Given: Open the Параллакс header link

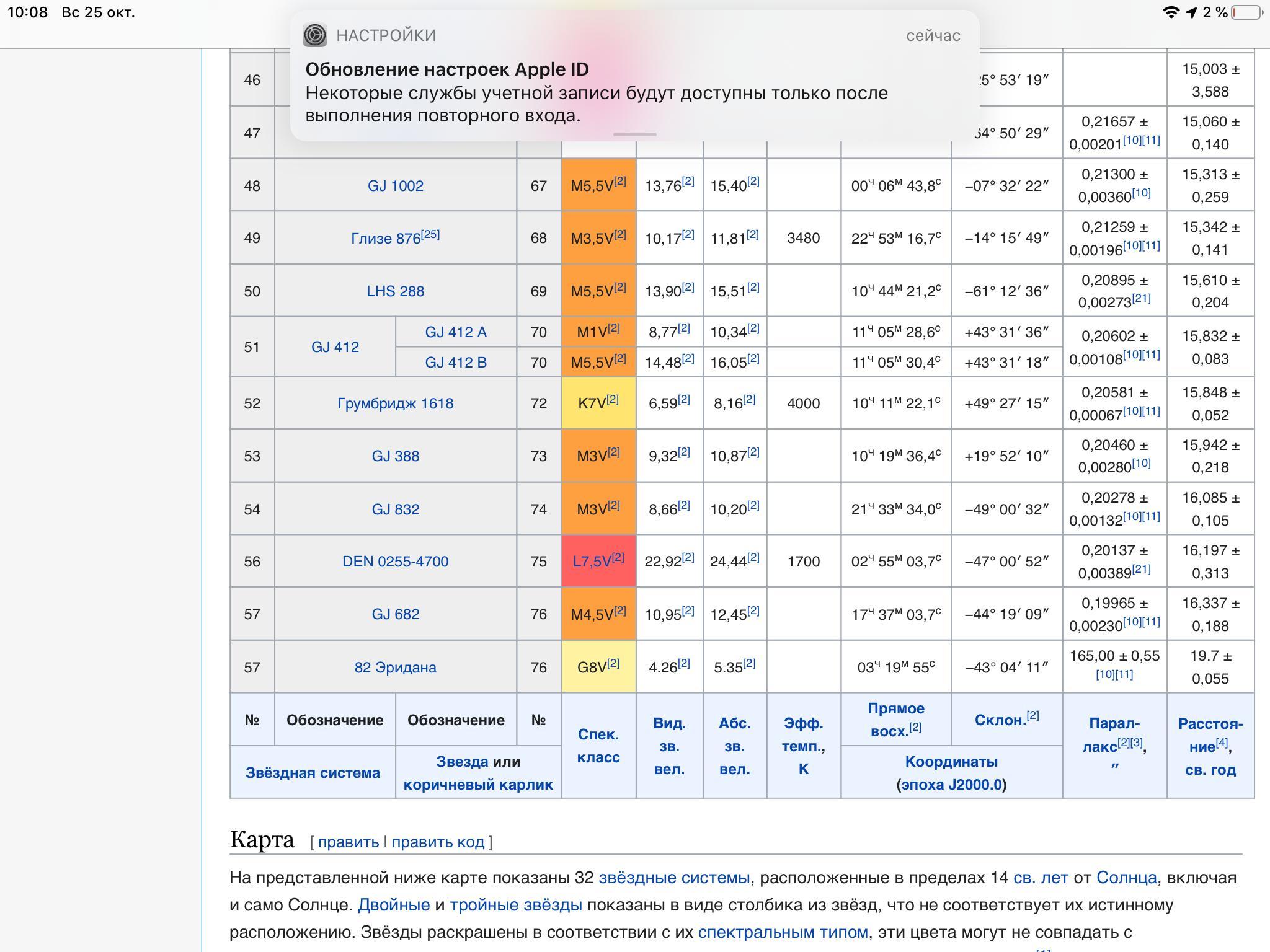Looking at the screenshot, I should 1114,735.
